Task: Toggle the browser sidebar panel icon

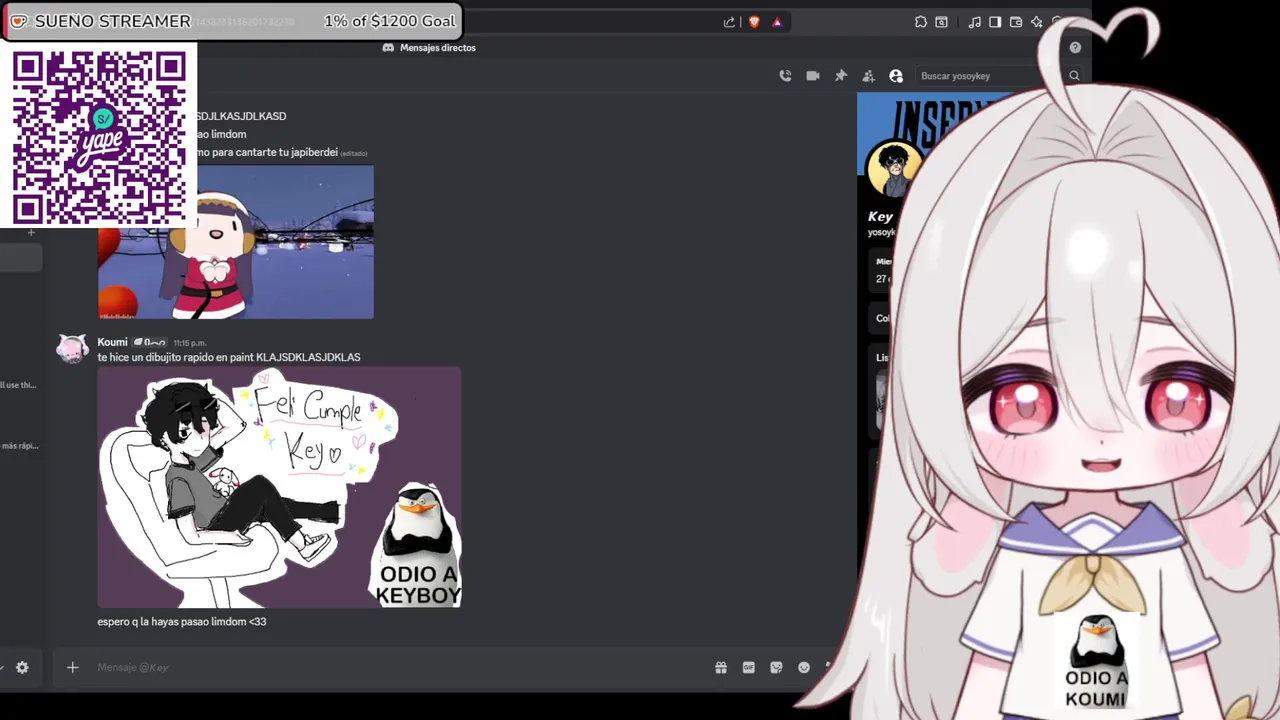Action: 995,22
